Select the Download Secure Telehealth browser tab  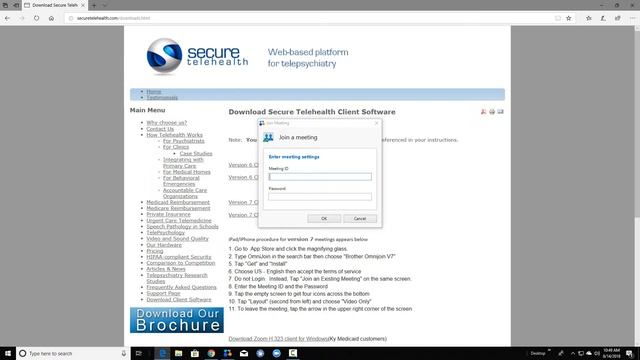[x=55, y=5]
